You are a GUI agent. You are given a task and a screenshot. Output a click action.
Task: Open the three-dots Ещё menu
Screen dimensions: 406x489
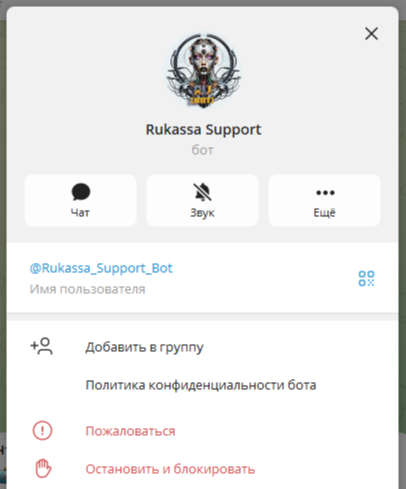point(325,192)
